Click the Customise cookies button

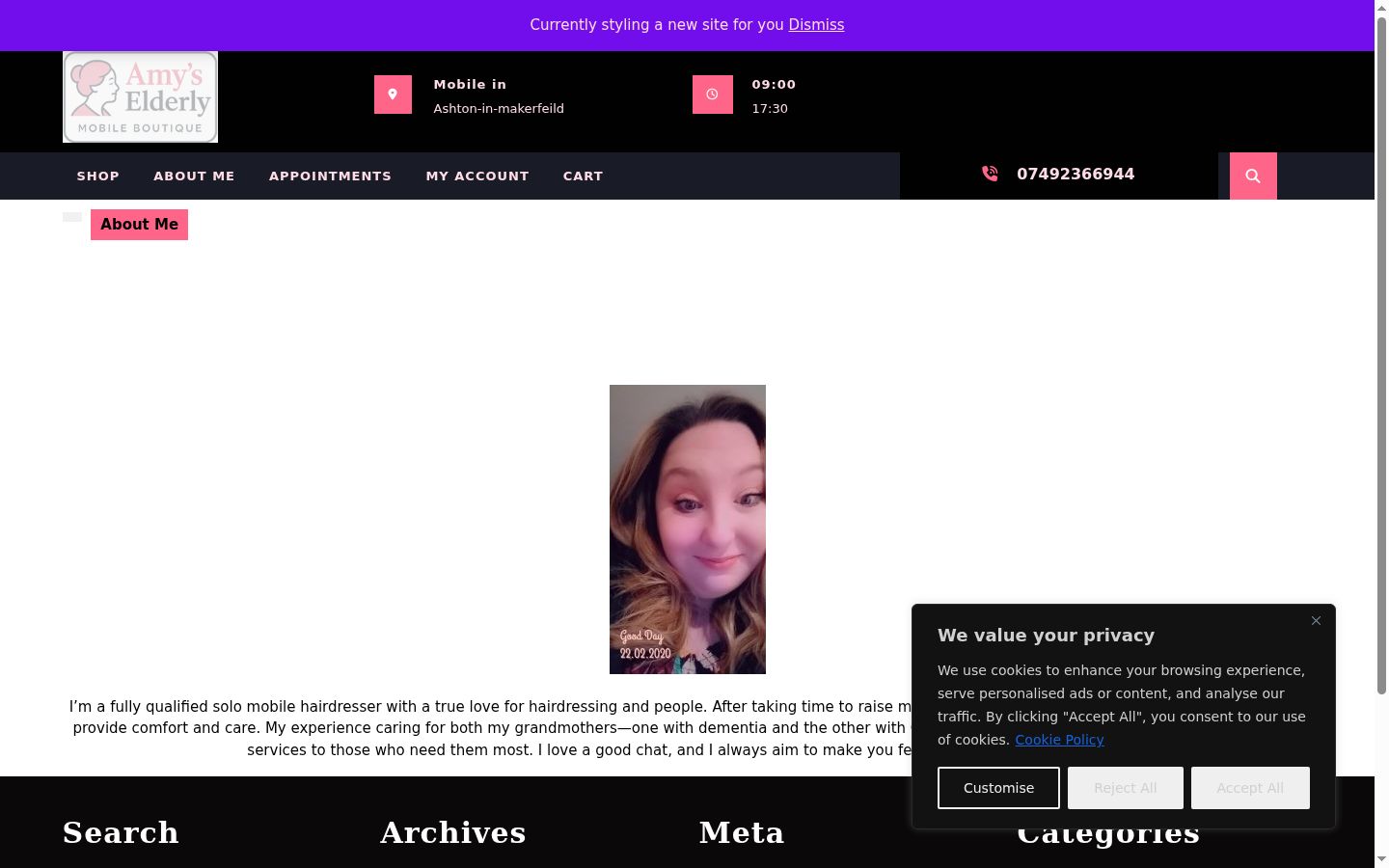[x=998, y=788]
